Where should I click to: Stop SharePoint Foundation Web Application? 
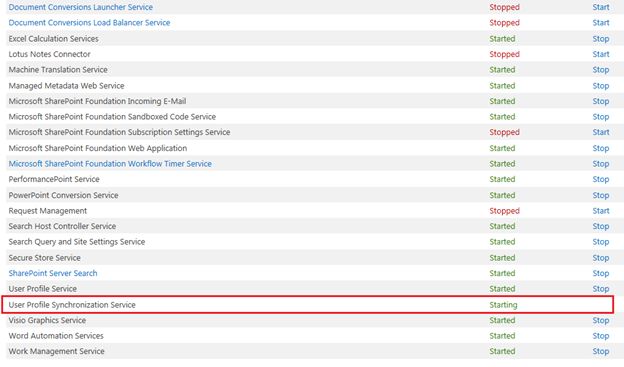(x=601, y=148)
